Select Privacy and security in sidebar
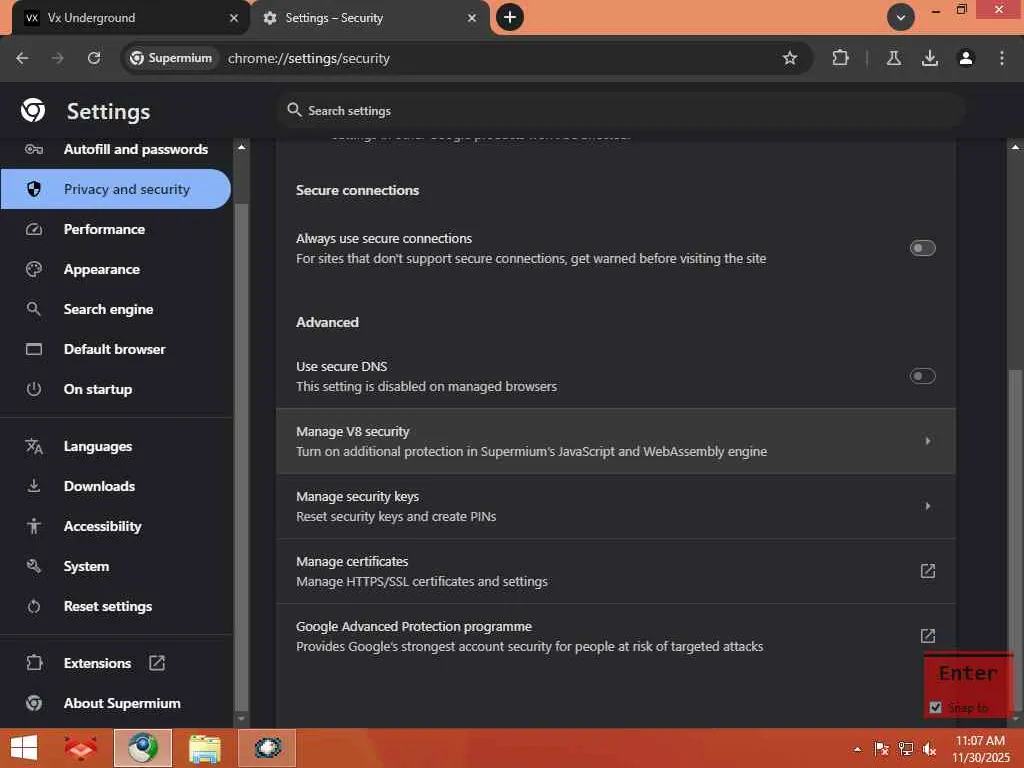Image resolution: width=1024 pixels, height=768 pixels. pos(116,189)
